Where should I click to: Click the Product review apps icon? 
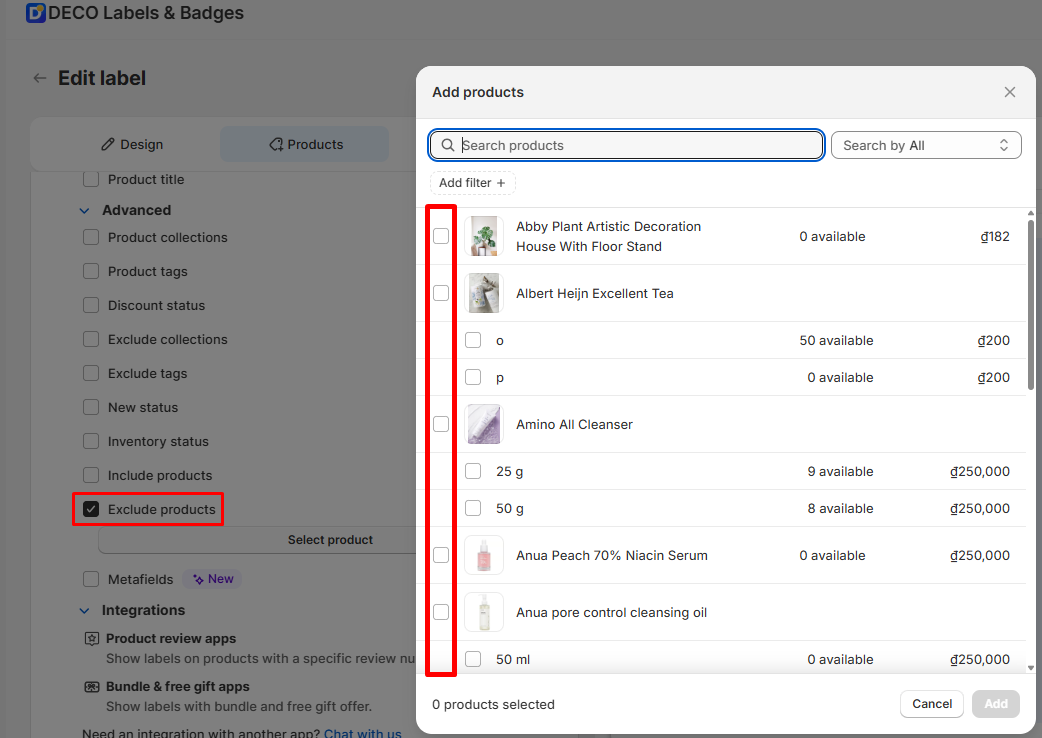coord(92,639)
